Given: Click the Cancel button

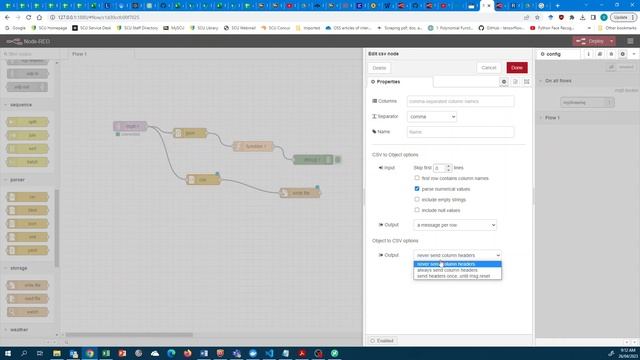Looking at the screenshot, I should 489,68.
